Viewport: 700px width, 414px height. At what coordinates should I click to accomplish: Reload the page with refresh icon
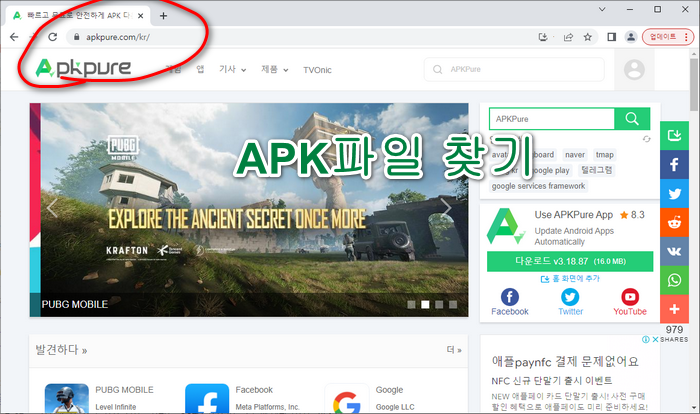click(53, 37)
